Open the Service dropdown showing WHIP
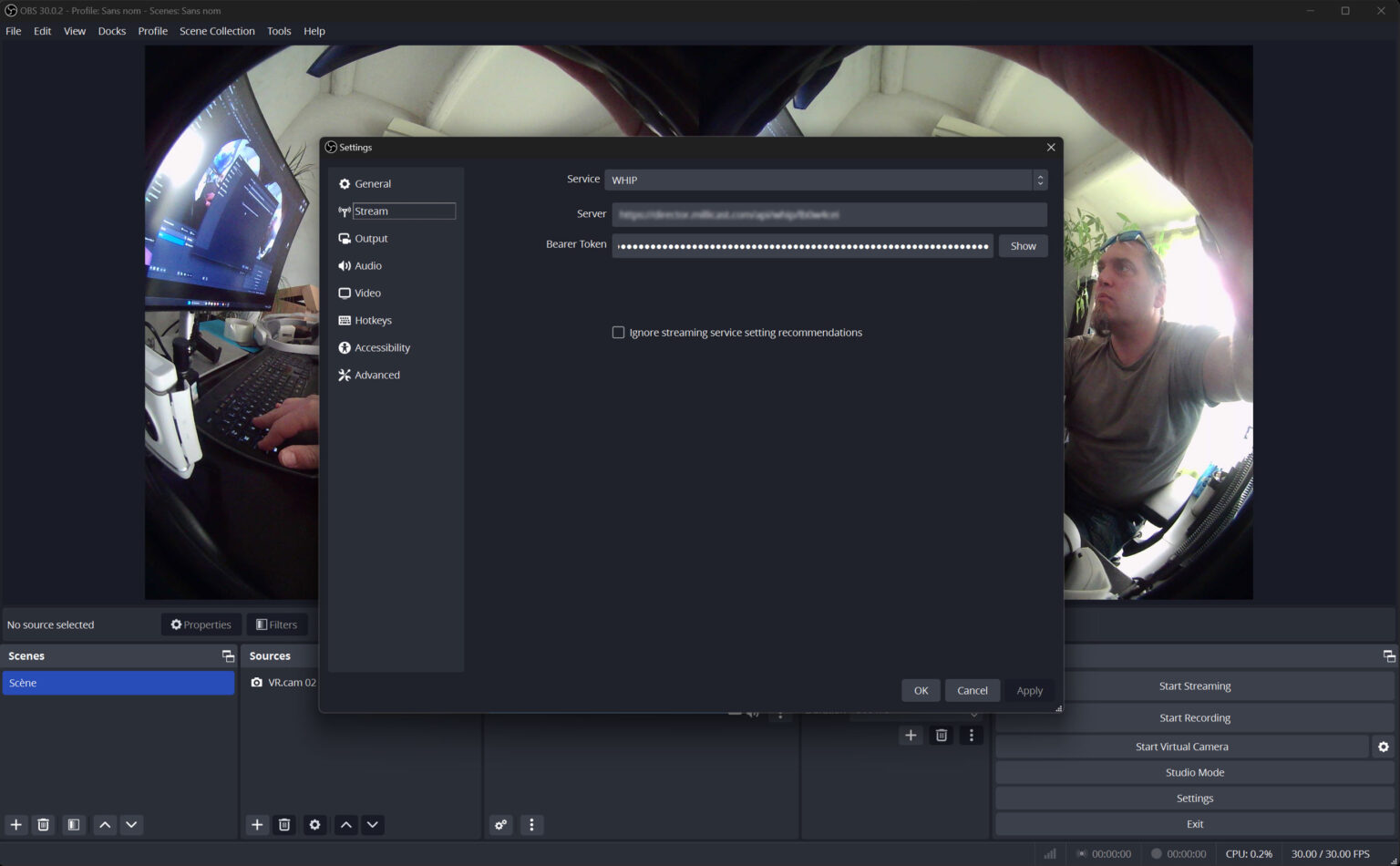 coord(825,180)
